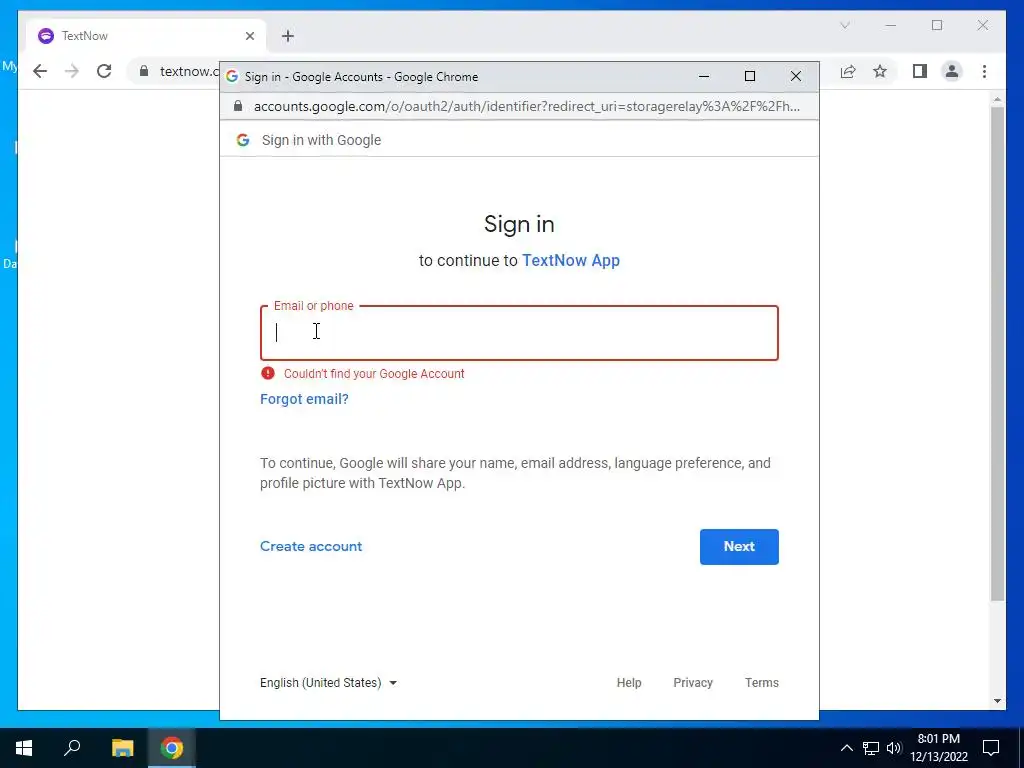Go back in the main Chrome window
The width and height of the screenshot is (1024, 768).
[40, 71]
